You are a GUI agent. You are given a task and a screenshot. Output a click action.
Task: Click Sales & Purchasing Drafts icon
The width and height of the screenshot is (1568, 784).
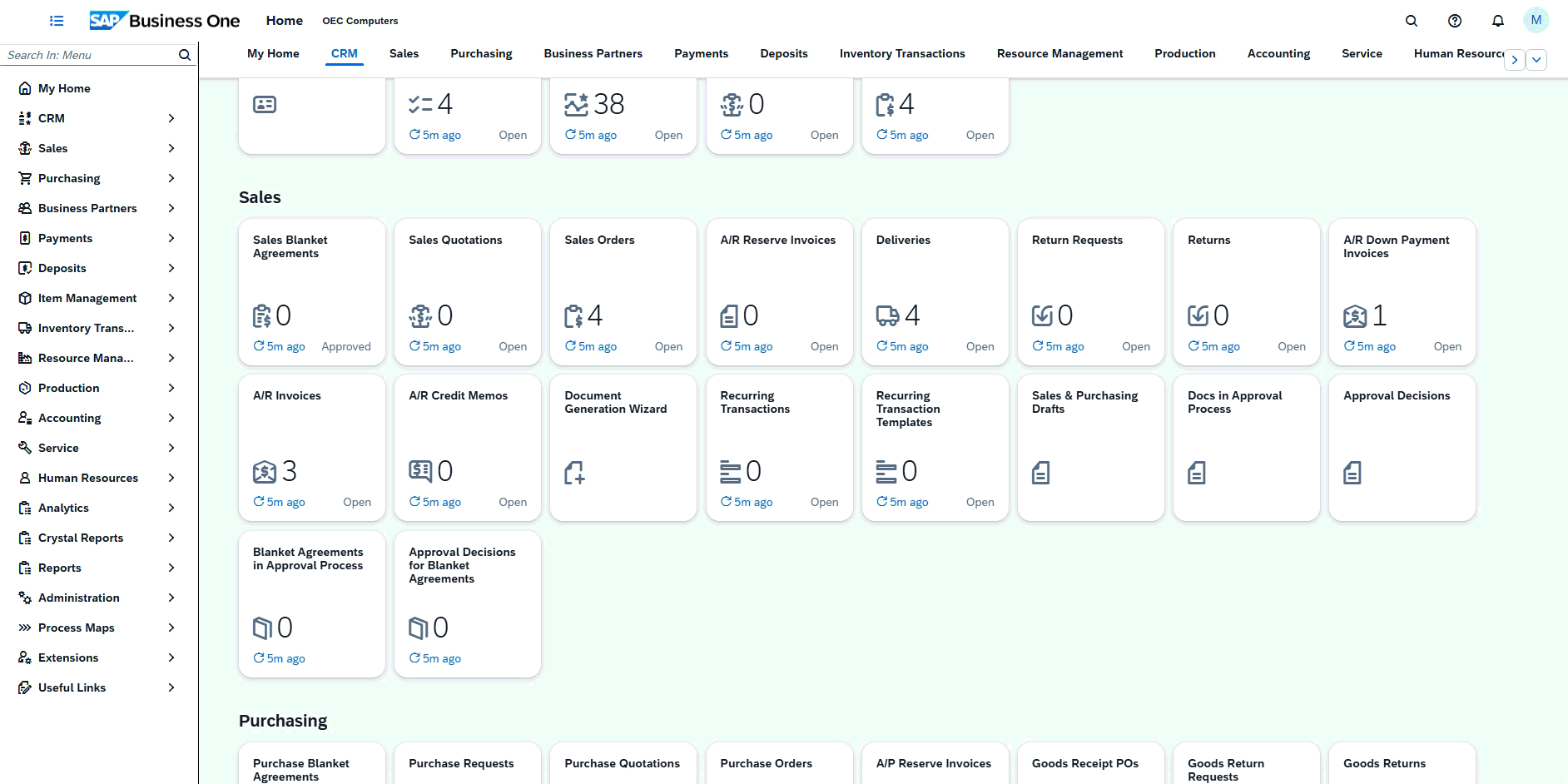click(1041, 473)
